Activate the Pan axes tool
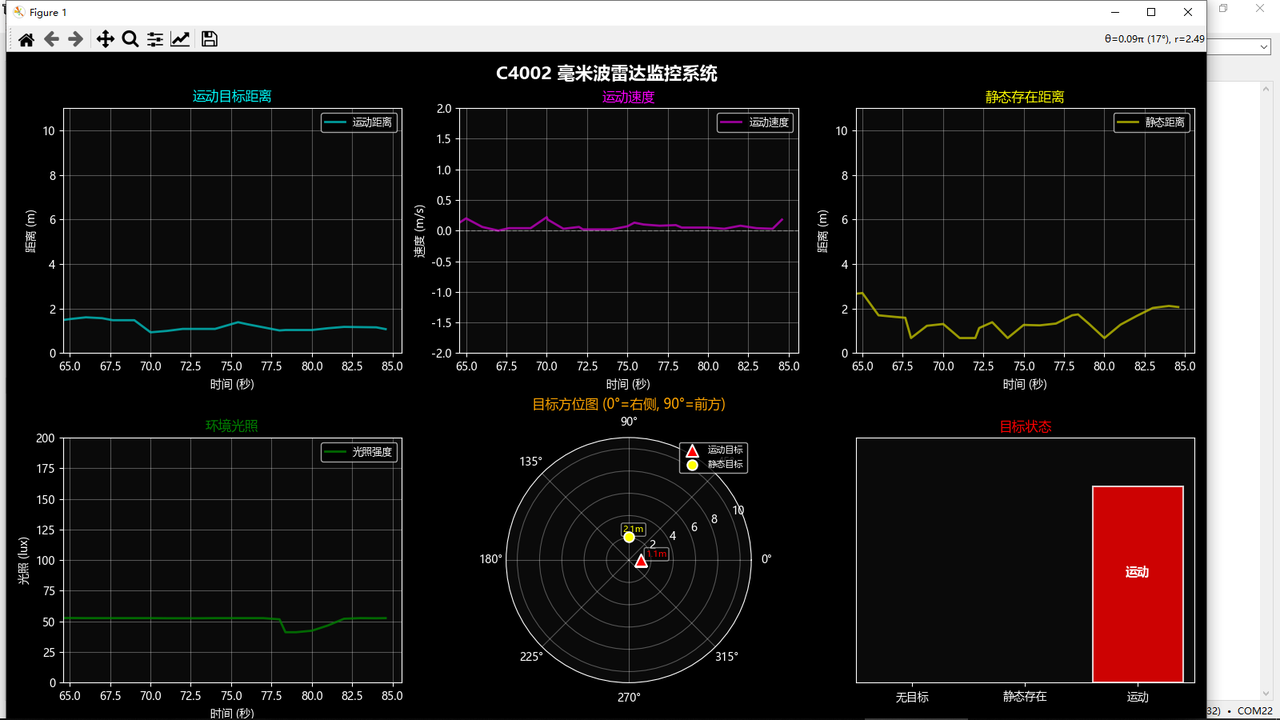Screen dimensions: 1280x720 pos(105,39)
